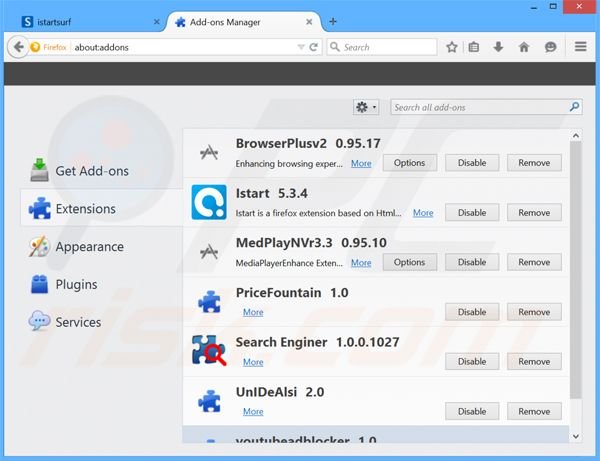Image resolution: width=600 pixels, height=461 pixels.
Task: Click the extensions list scroll up arrow
Action: click(x=576, y=135)
